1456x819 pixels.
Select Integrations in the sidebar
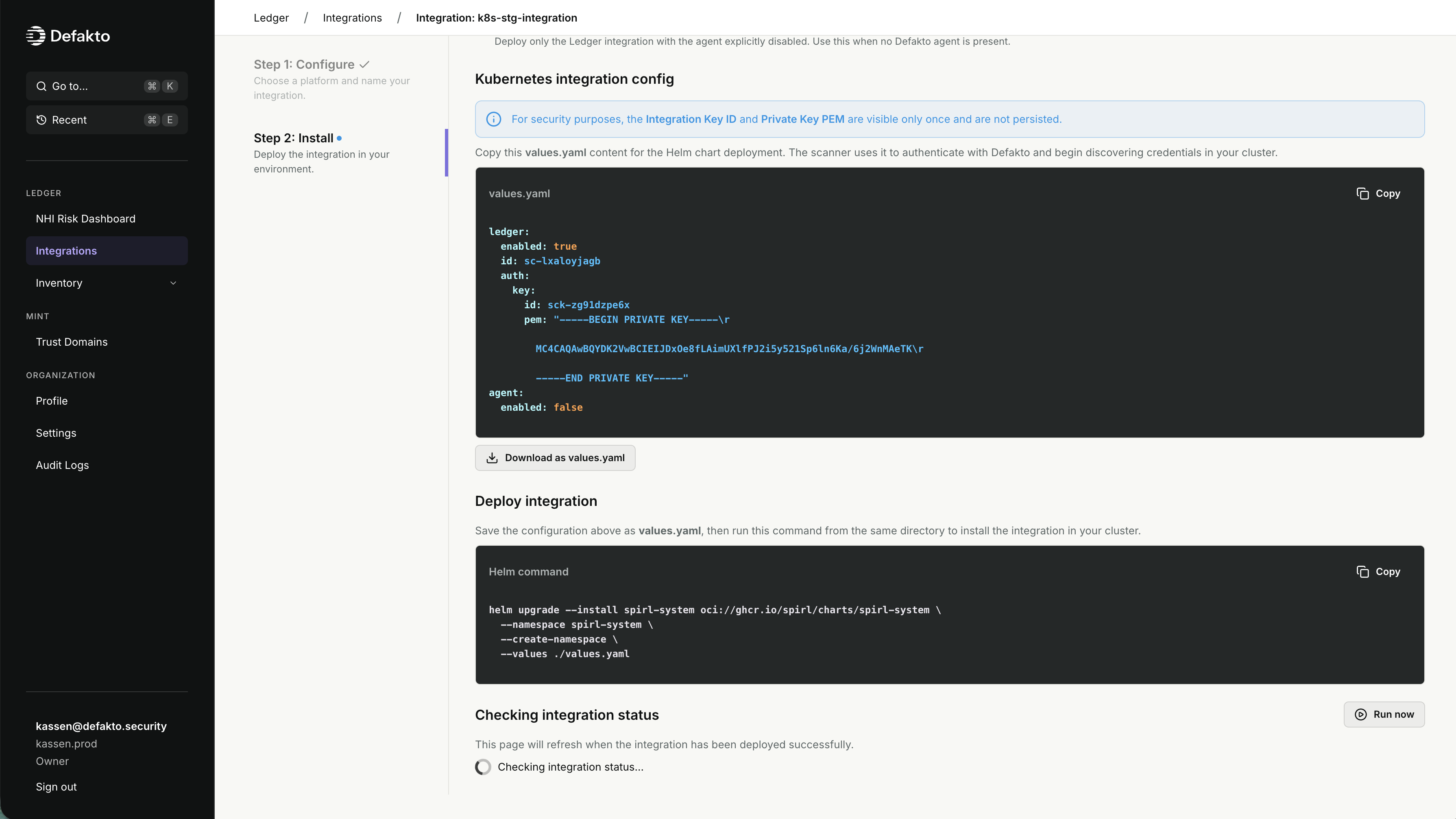pos(107,251)
